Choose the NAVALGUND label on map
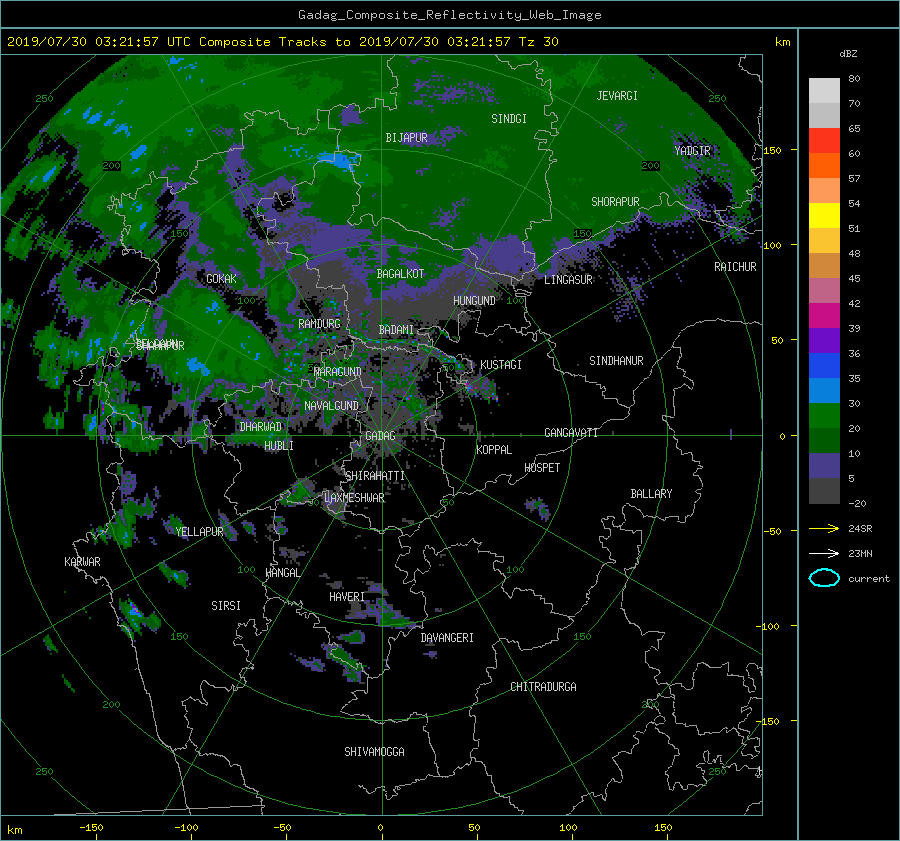Viewport: 900px width, 841px height. click(331, 405)
